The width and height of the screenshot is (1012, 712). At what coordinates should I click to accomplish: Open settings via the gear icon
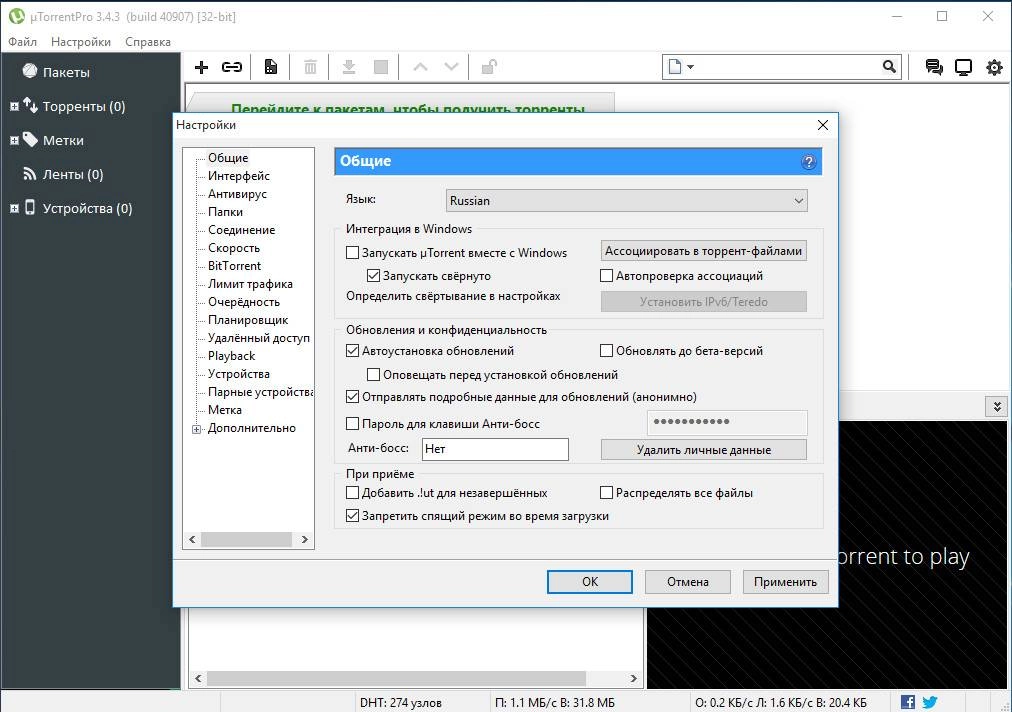click(993, 66)
